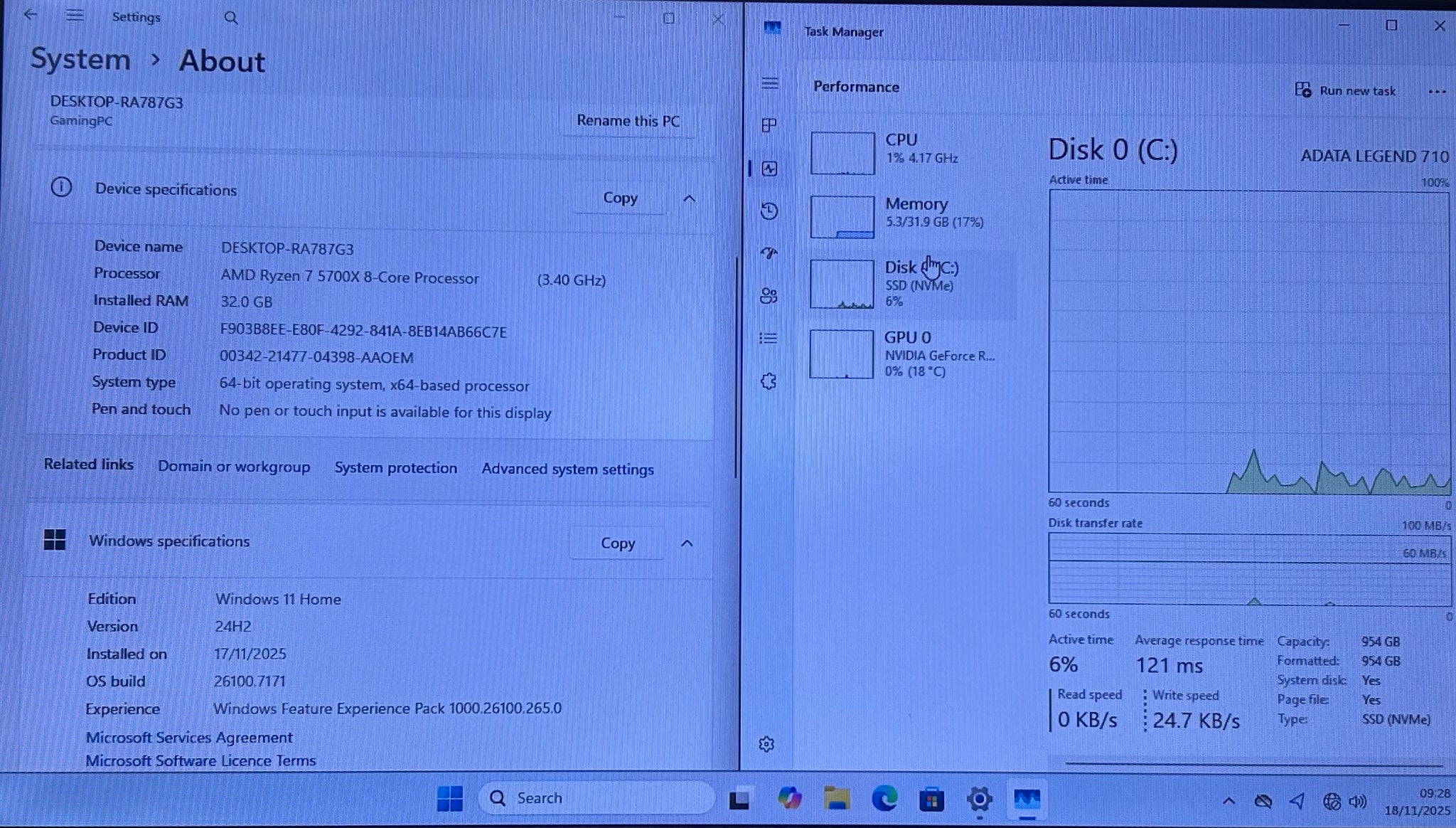The image size is (1456, 828).
Task: Open App history icon in Task Manager
Action: click(769, 211)
